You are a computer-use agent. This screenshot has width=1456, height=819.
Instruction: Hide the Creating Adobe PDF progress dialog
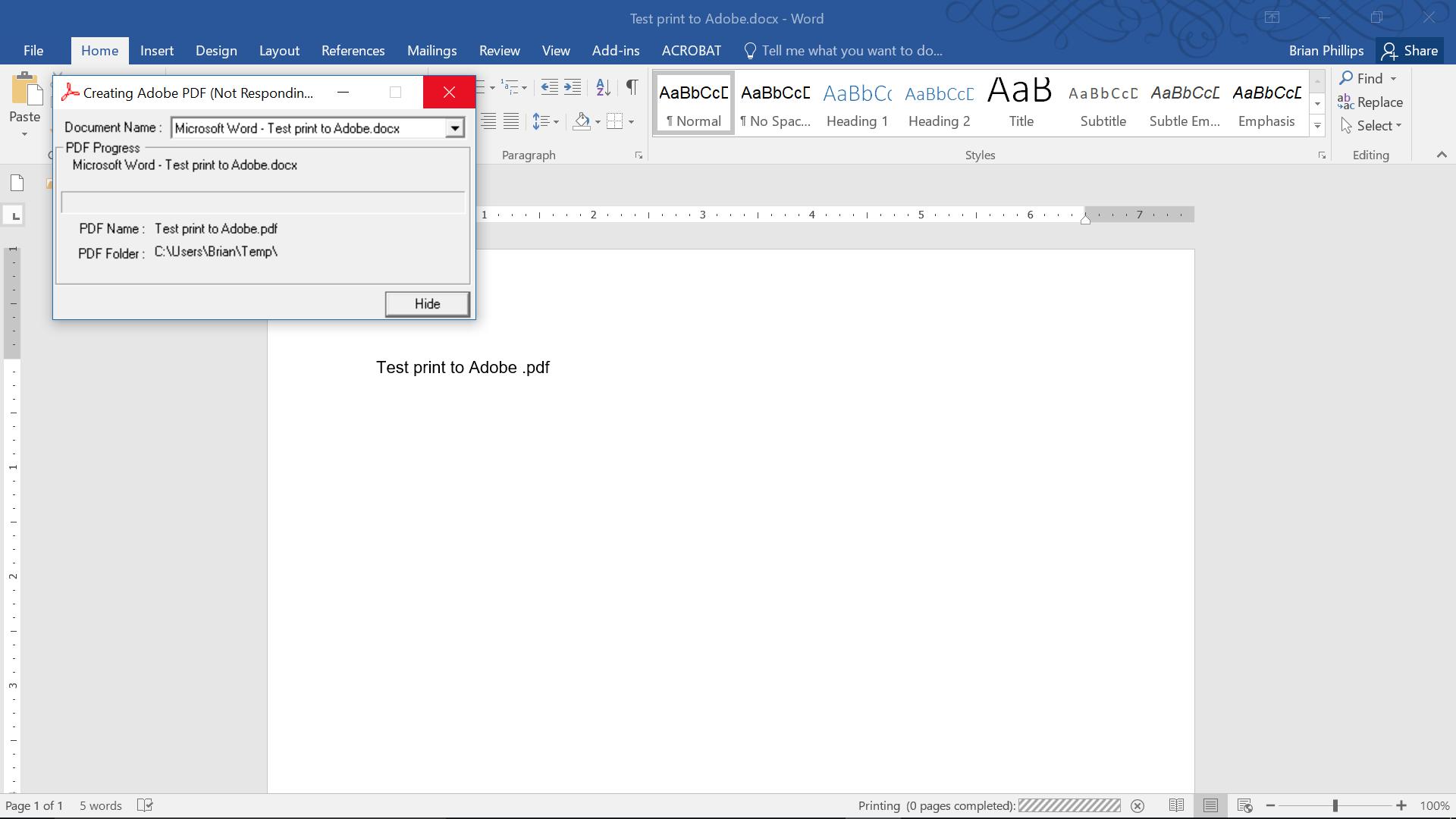click(427, 303)
